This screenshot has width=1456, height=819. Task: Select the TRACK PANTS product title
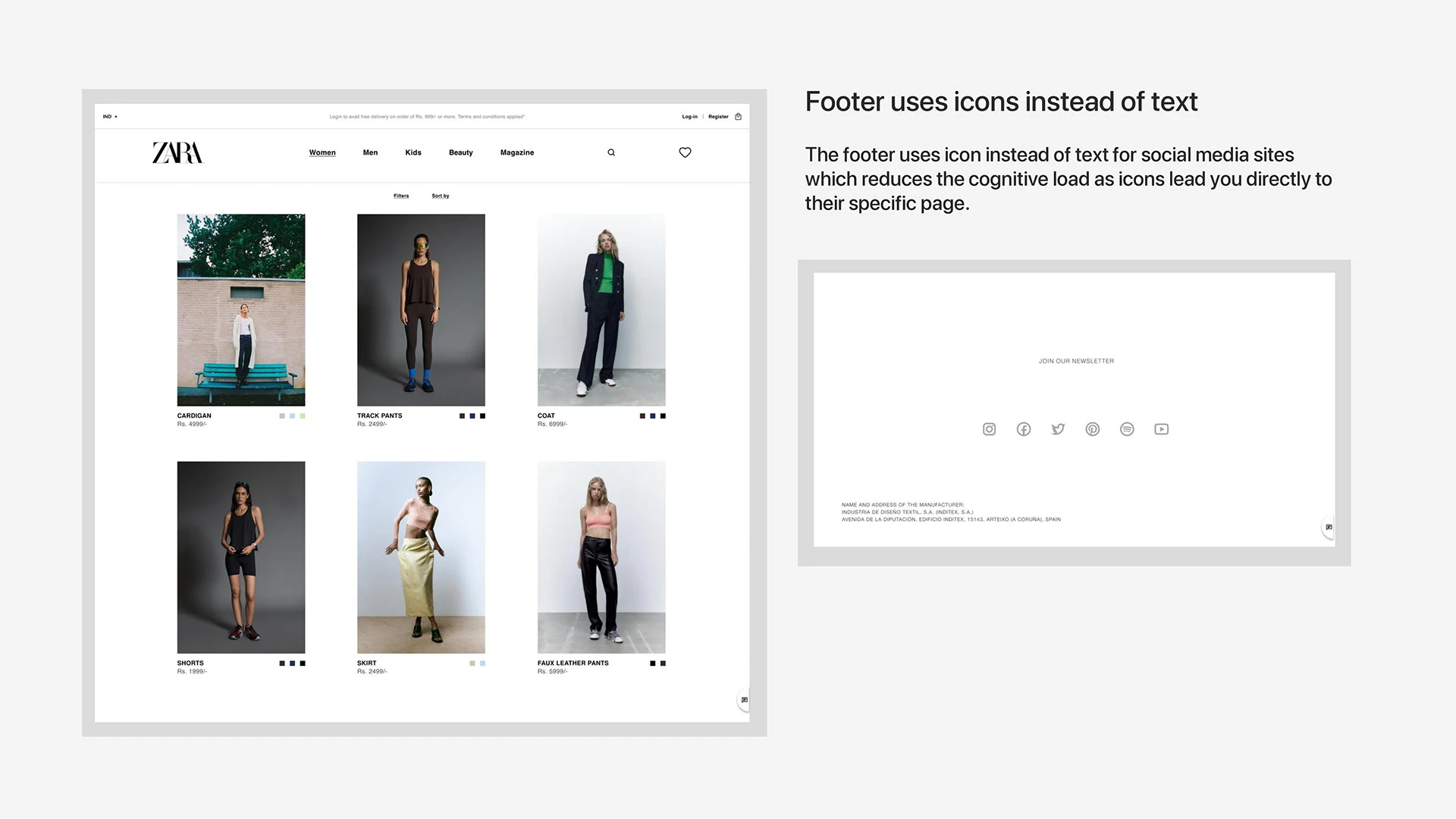coord(380,416)
